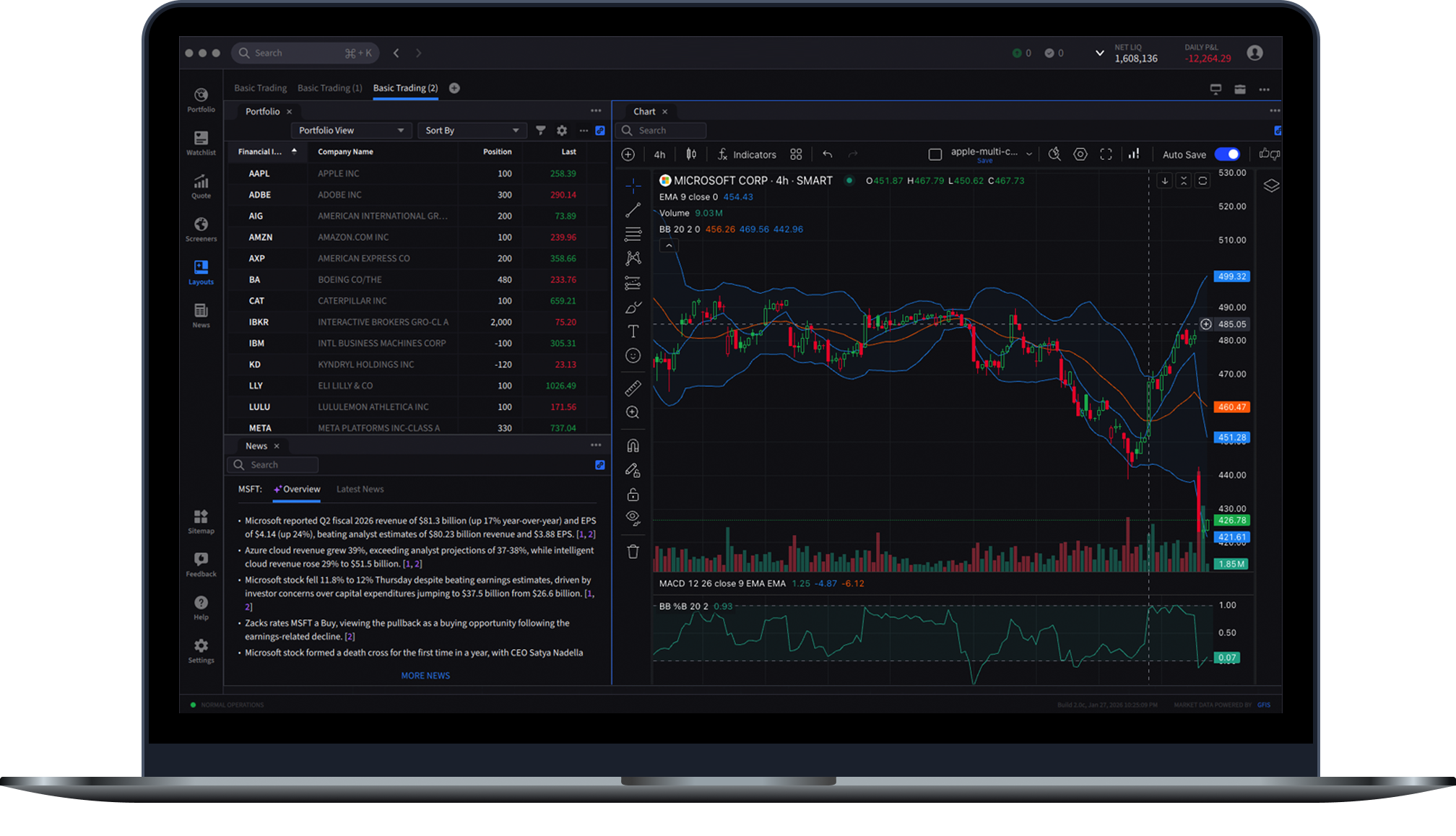Toggle the chart layout checkbox beside apple-multi-c
Image resolution: width=1456 pixels, height=836 pixels.
935,154
